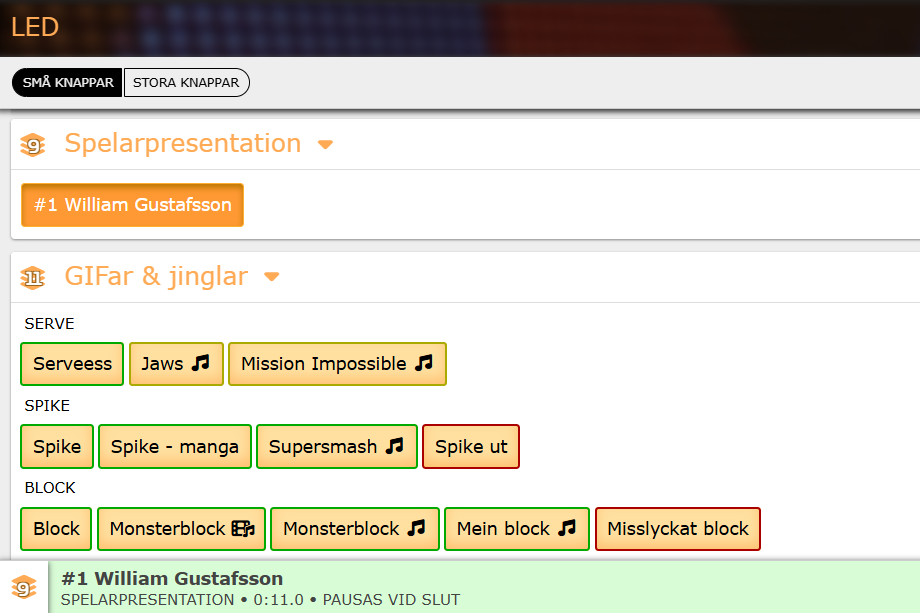920x613 pixels.
Task: Show player #1 William Gustafsson presentation
Action: pyautogui.click(x=132, y=205)
